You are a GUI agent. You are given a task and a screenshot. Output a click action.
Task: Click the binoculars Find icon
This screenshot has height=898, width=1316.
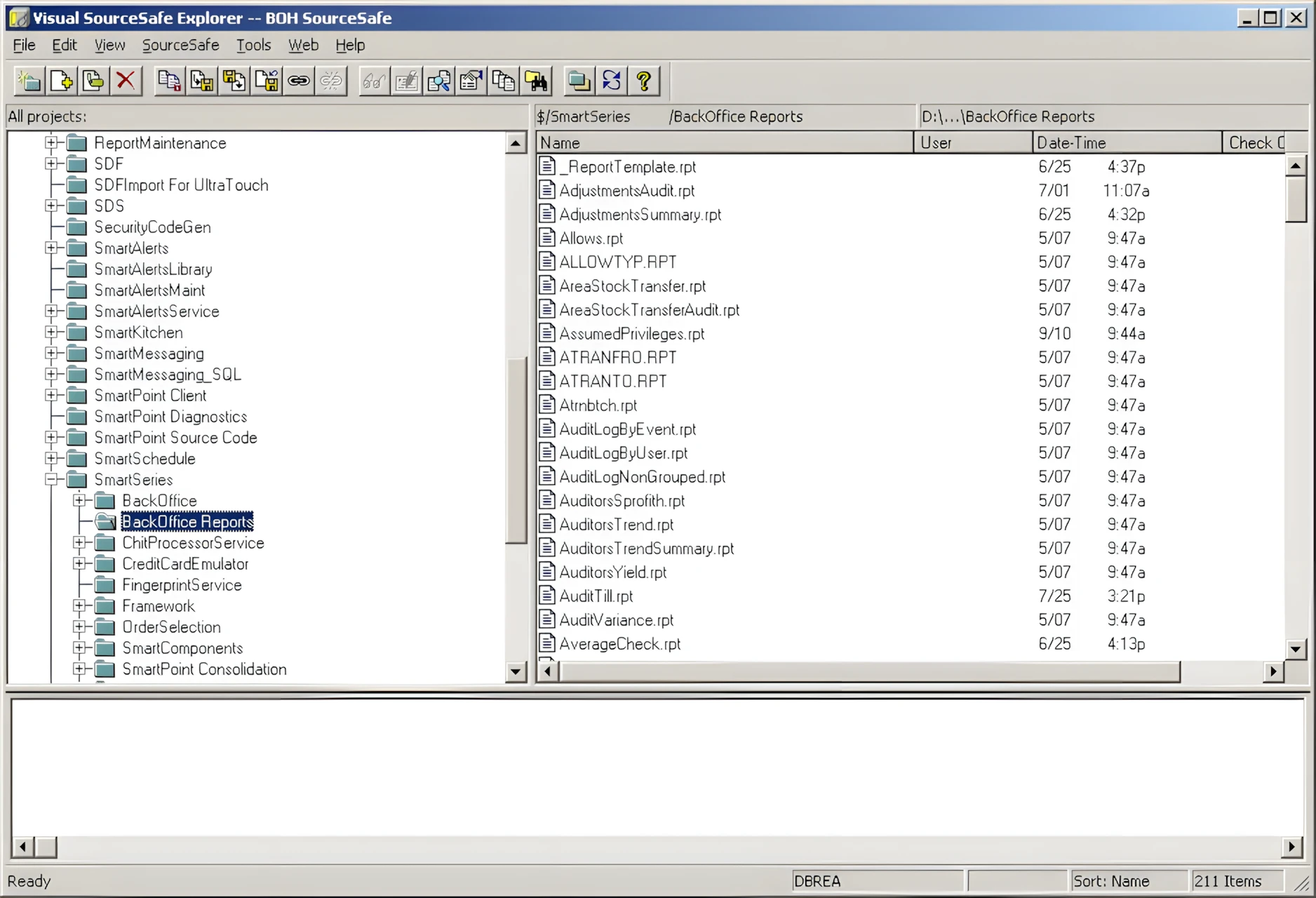(537, 81)
